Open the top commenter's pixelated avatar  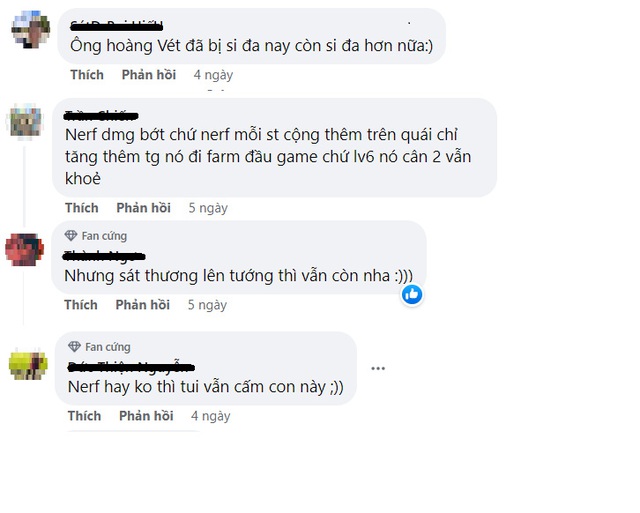point(31,29)
